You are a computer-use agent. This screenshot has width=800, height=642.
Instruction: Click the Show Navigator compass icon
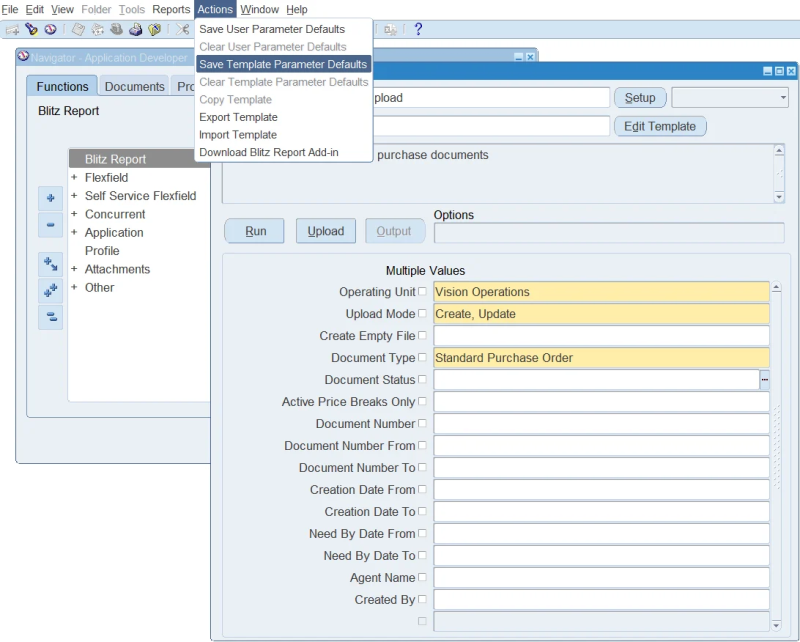click(50, 30)
